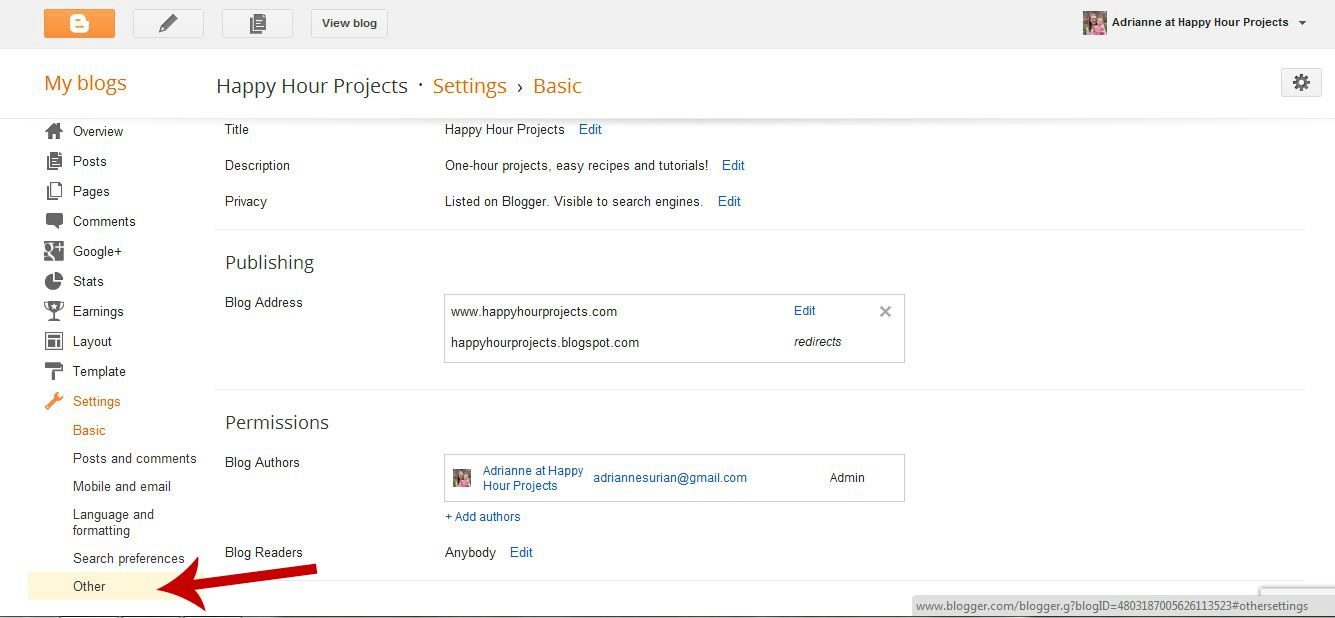Click the Comments speech bubble icon

pyautogui.click(x=54, y=221)
